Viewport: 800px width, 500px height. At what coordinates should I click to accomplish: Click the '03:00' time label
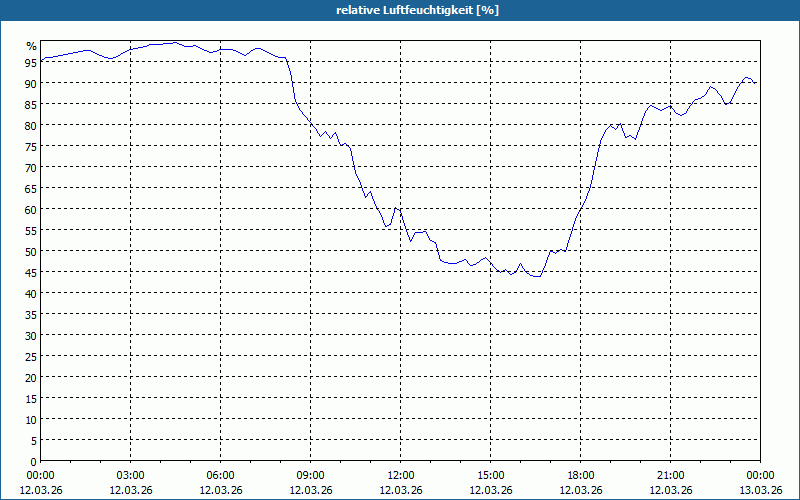[131, 476]
